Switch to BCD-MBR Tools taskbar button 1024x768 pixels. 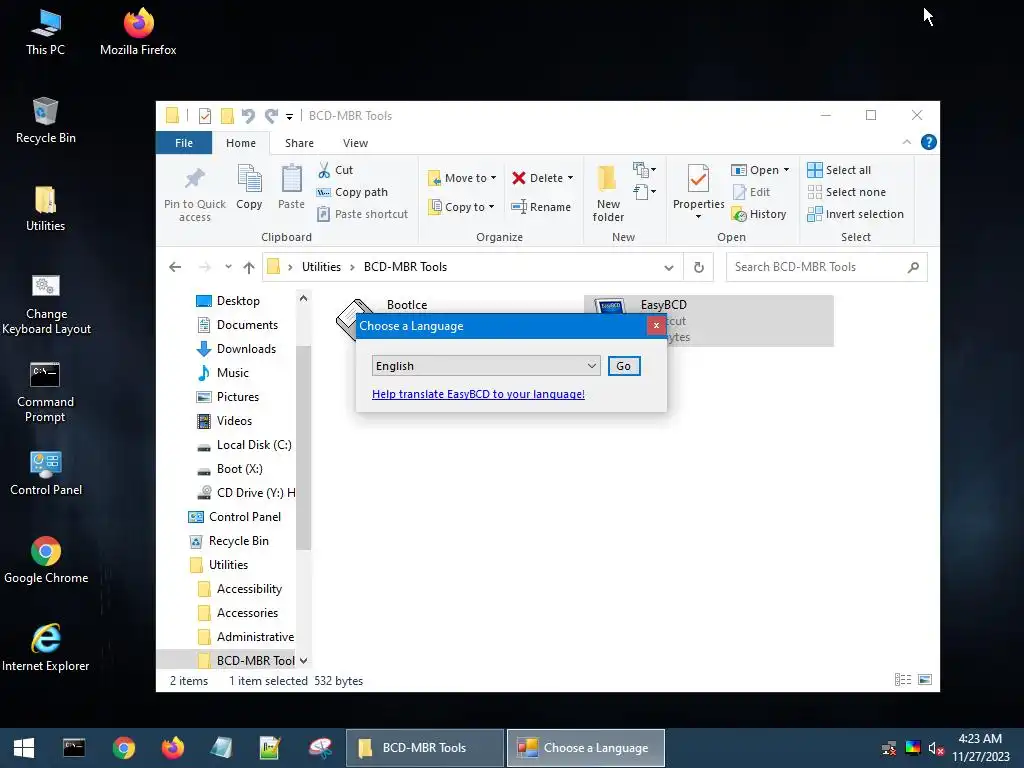click(x=424, y=748)
